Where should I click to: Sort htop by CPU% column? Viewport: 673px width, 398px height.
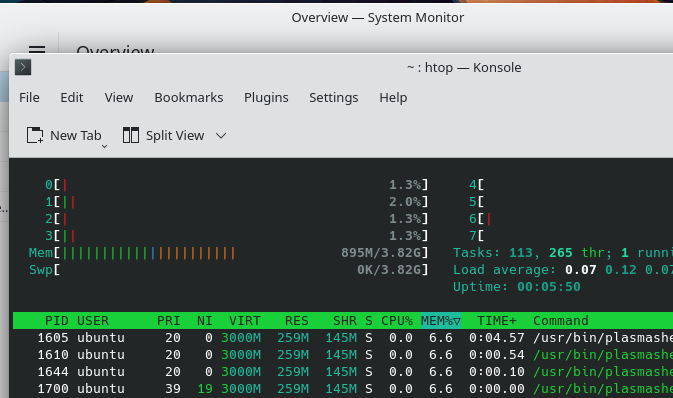(x=397, y=321)
